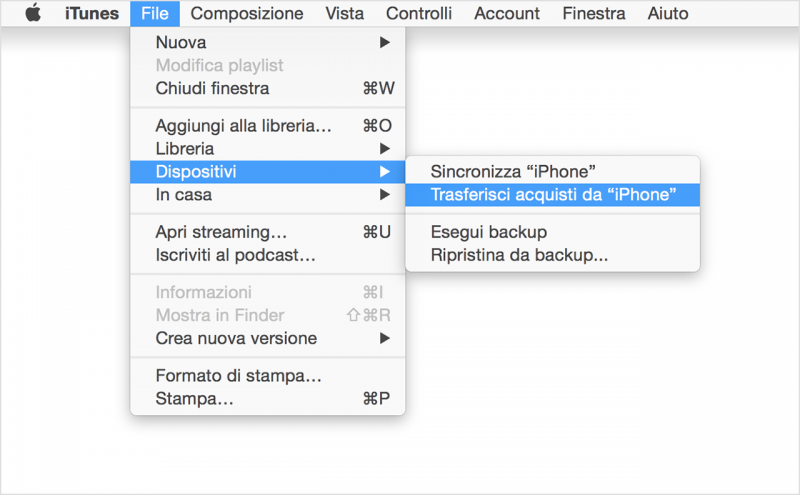Screen dimensions: 800x495
Task: Expand the Nuova submenu arrow
Action: (x=385, y=42)
